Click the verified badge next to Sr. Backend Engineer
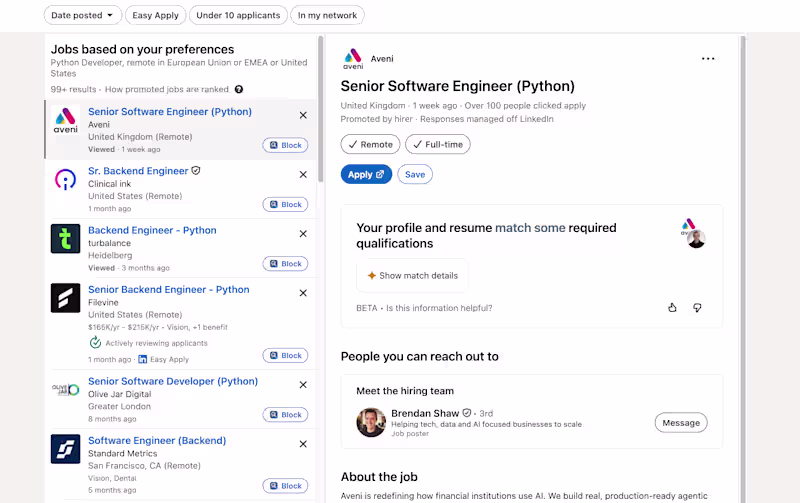 tap(196, 171)
